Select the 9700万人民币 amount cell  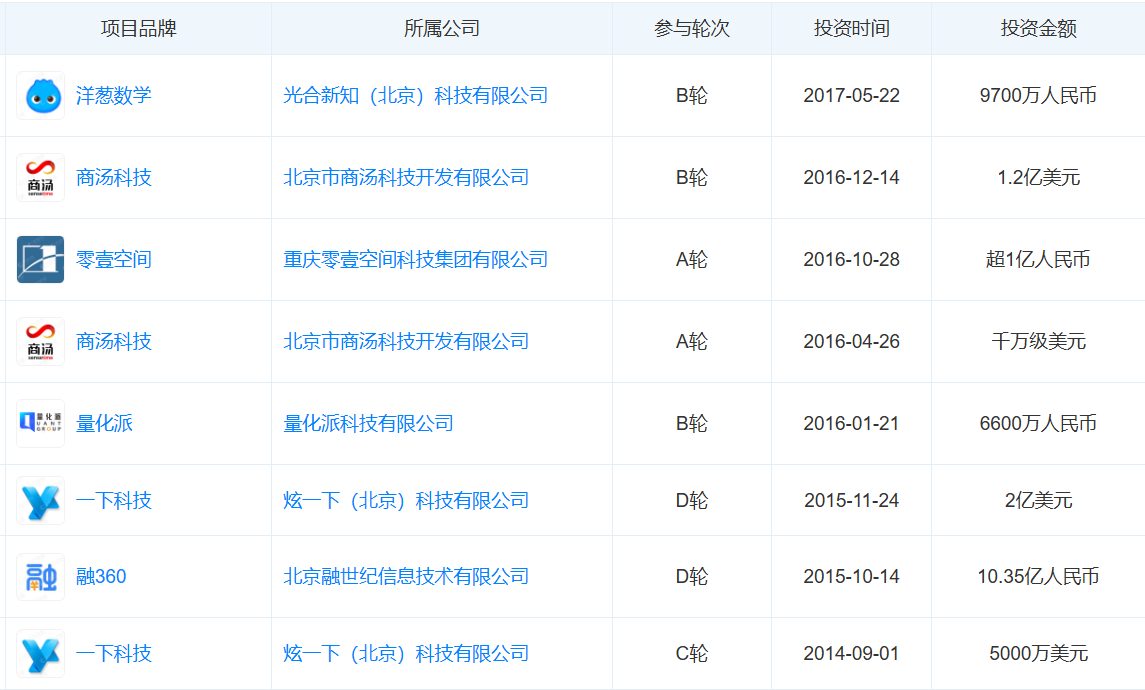pos(1038,96)
